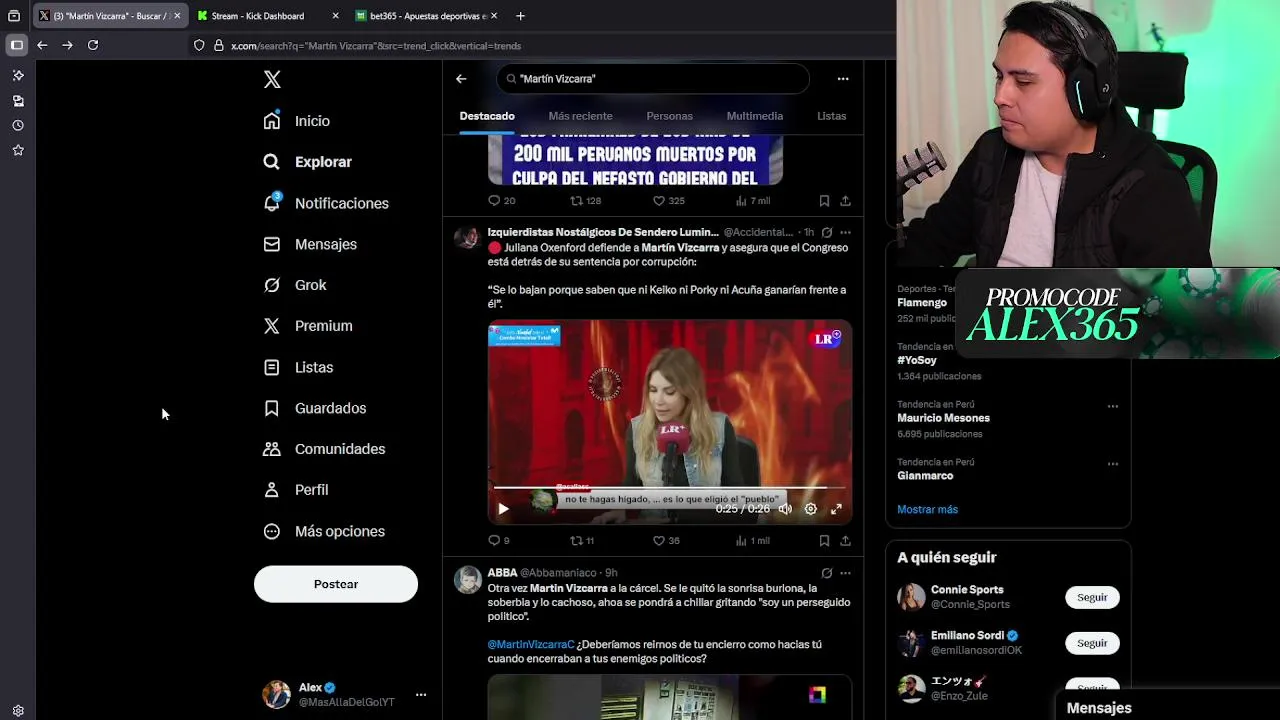Click the Perfil person icon
1280x720 pixels.
point(271,490)
